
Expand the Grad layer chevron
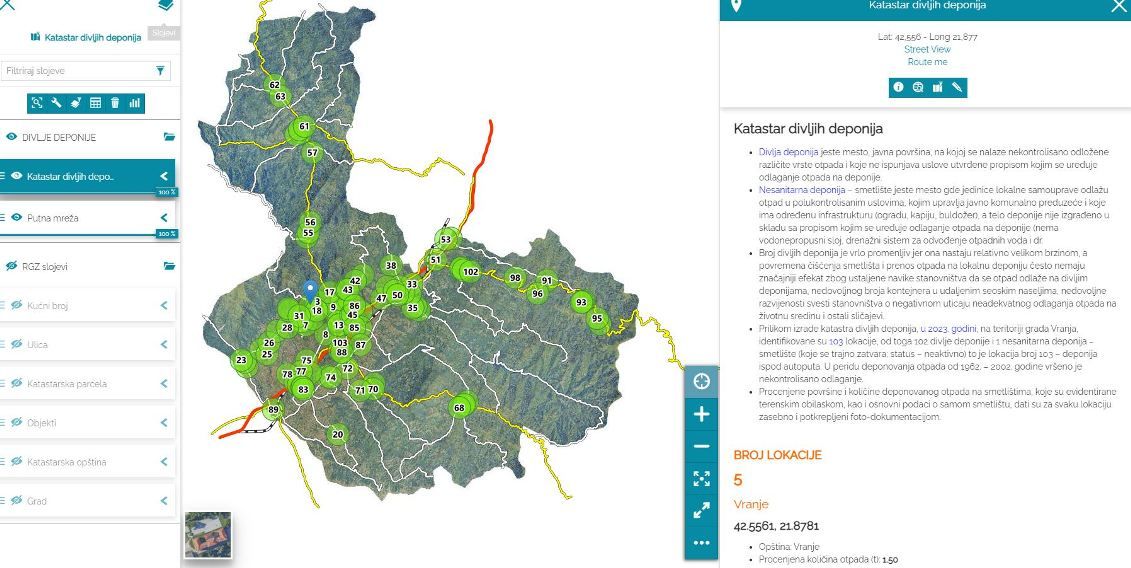(x=164, y=500)
